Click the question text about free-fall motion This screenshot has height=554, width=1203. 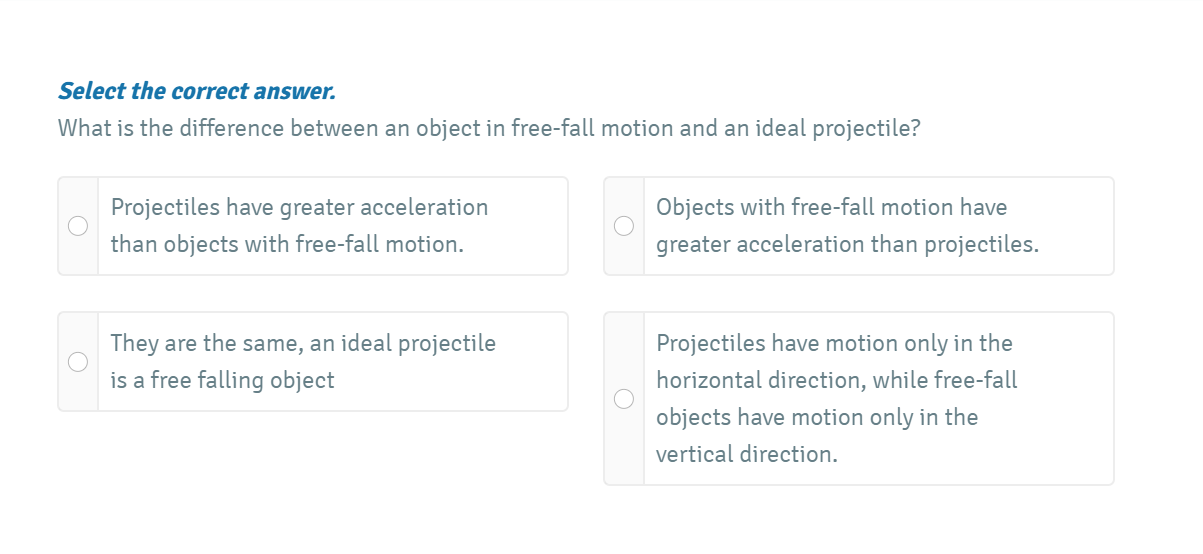pos(488,129)
